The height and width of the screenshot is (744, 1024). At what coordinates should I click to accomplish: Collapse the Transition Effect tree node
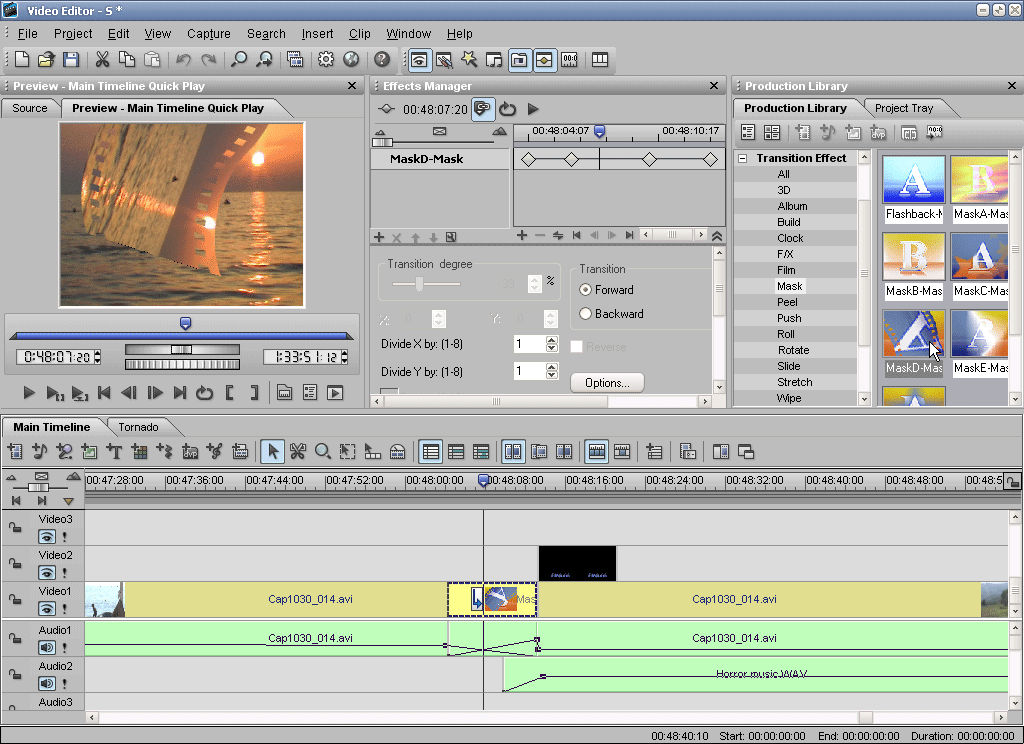743,159
